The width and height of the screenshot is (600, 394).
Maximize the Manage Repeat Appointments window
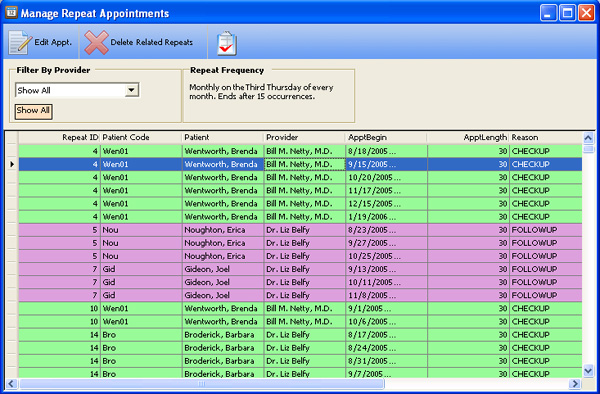tap(567, 13)
